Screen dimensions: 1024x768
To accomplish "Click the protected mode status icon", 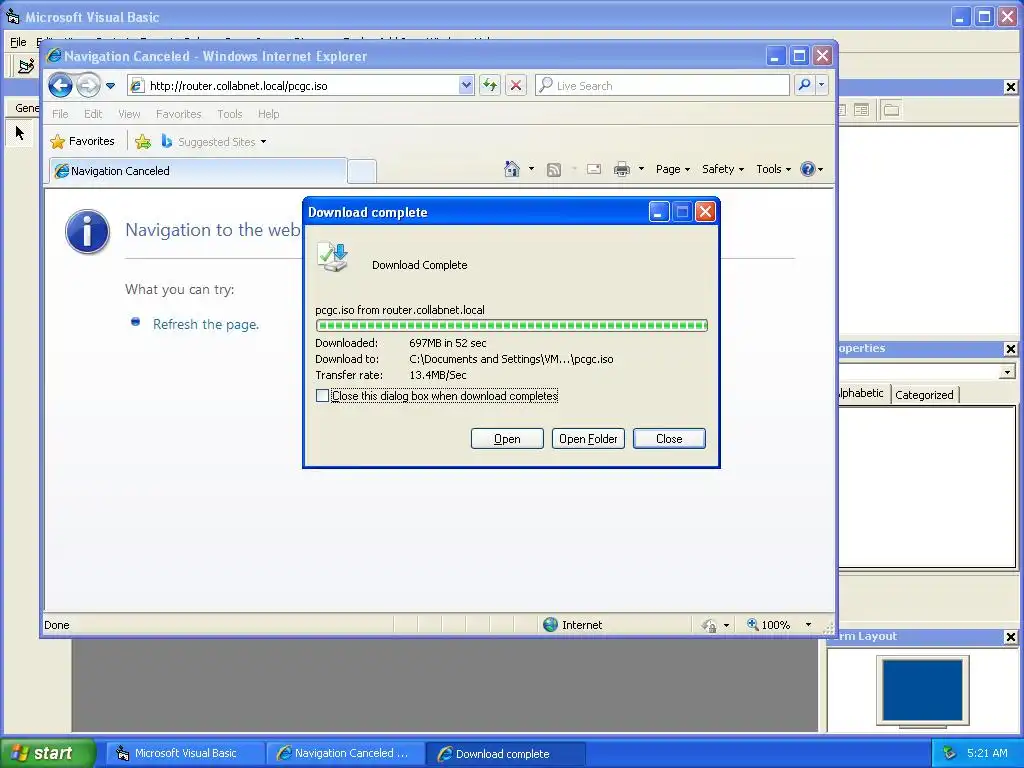I will (x=709, y=626).
